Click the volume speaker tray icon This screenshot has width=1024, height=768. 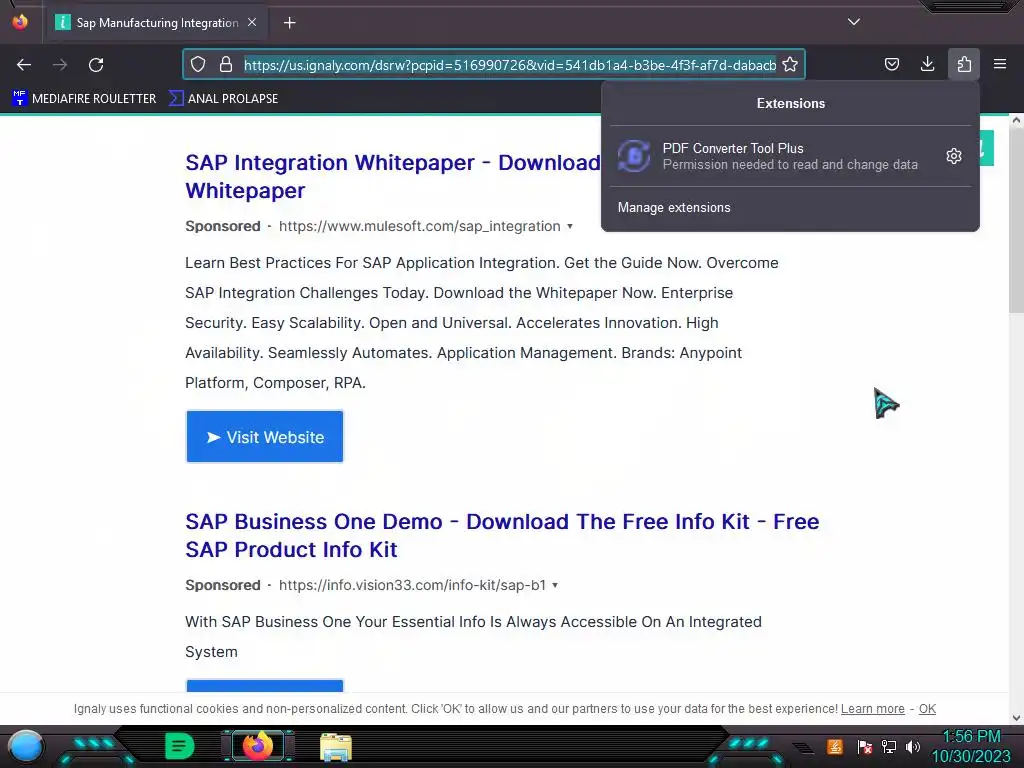(x=913, y=746)
